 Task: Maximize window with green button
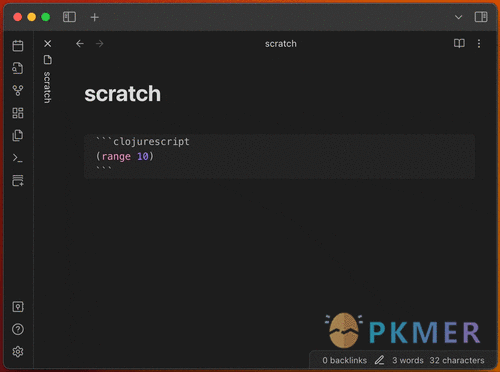point(46,17)
